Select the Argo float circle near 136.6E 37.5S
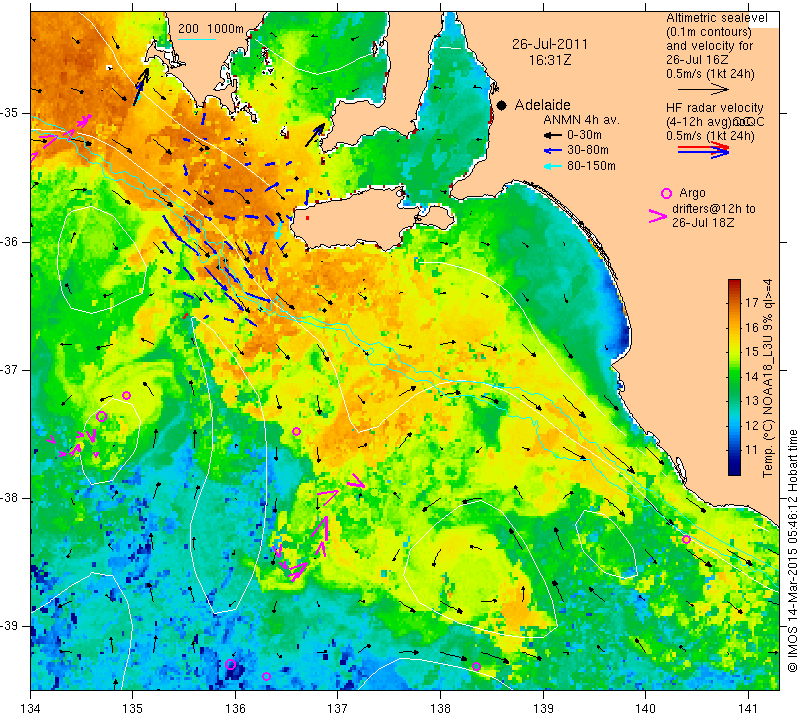800x720 pixels. (x=296, y=432)
